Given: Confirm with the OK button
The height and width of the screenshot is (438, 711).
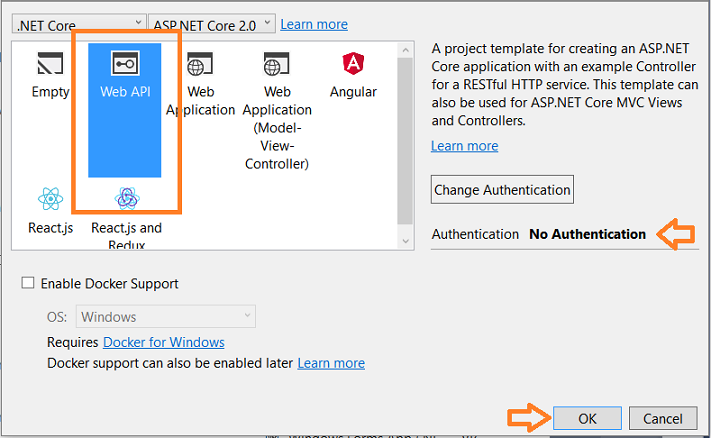Looking at the screenshot, I should [x=587, y=418].
